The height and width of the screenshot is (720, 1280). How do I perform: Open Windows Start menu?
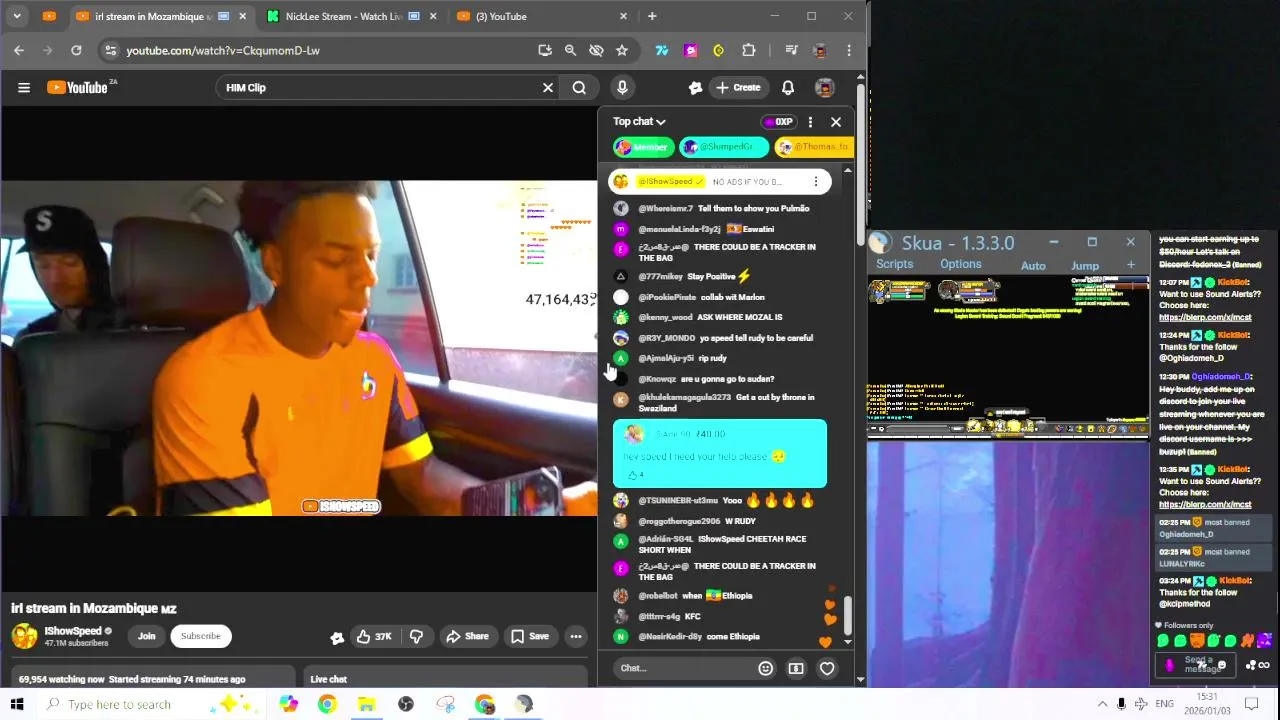(x=16, y=704)
